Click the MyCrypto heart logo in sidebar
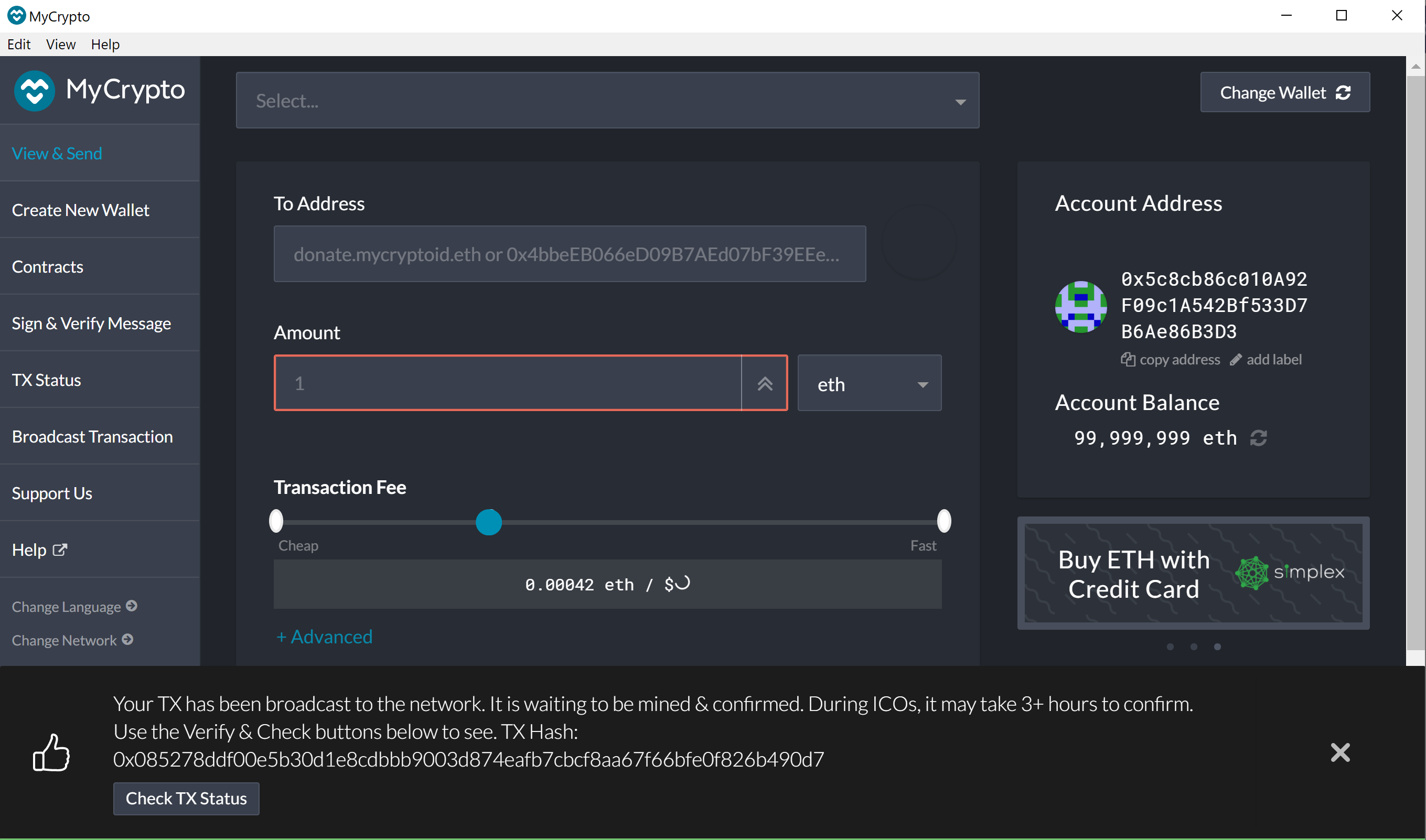Viewport: 1426px width, 840px height. coord(34,91)
